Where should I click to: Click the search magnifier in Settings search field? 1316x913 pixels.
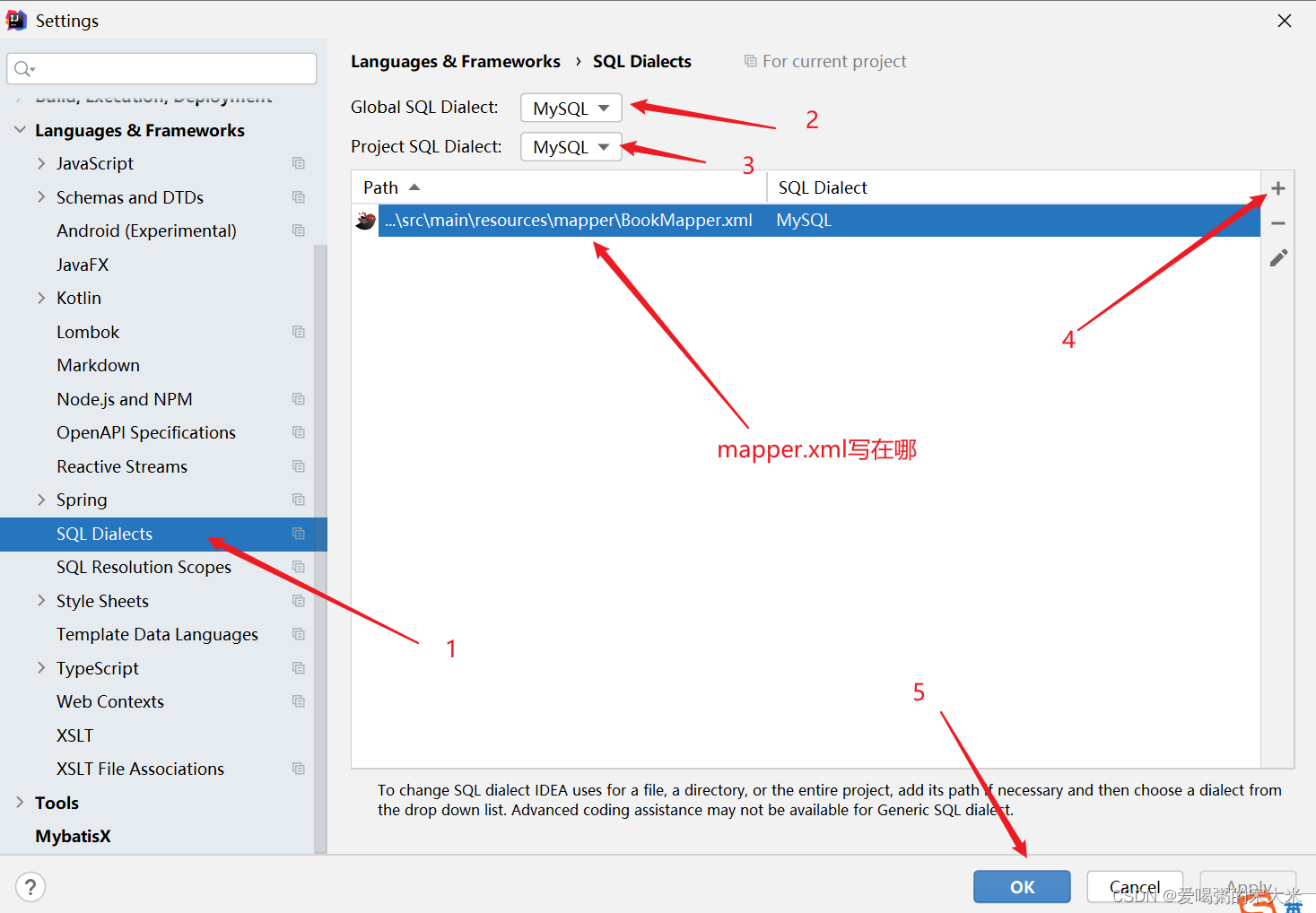point(22,68)
